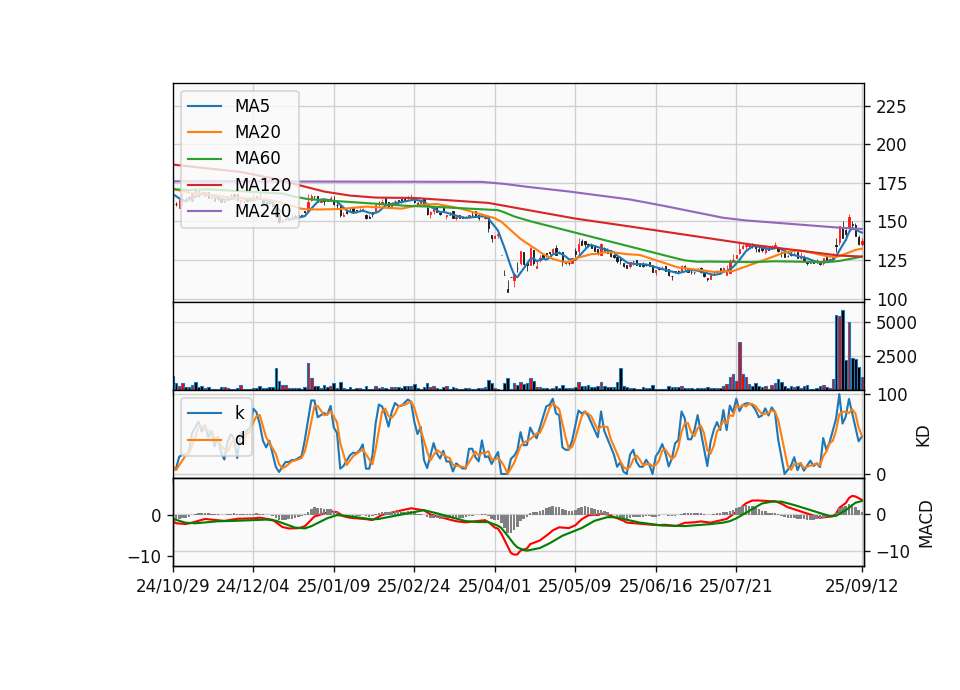Click the 25/05/09 date axis label
The width and height of the screenshot is (960, 690).
(x=574, y=586)
